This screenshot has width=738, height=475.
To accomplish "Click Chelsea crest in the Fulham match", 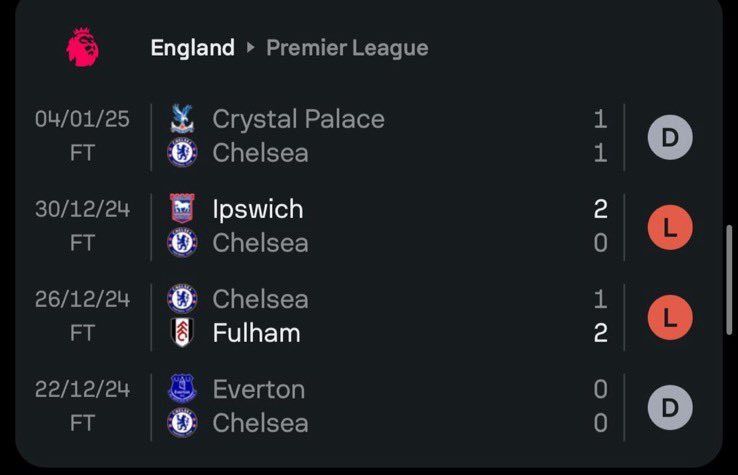I will click(182, 298).
